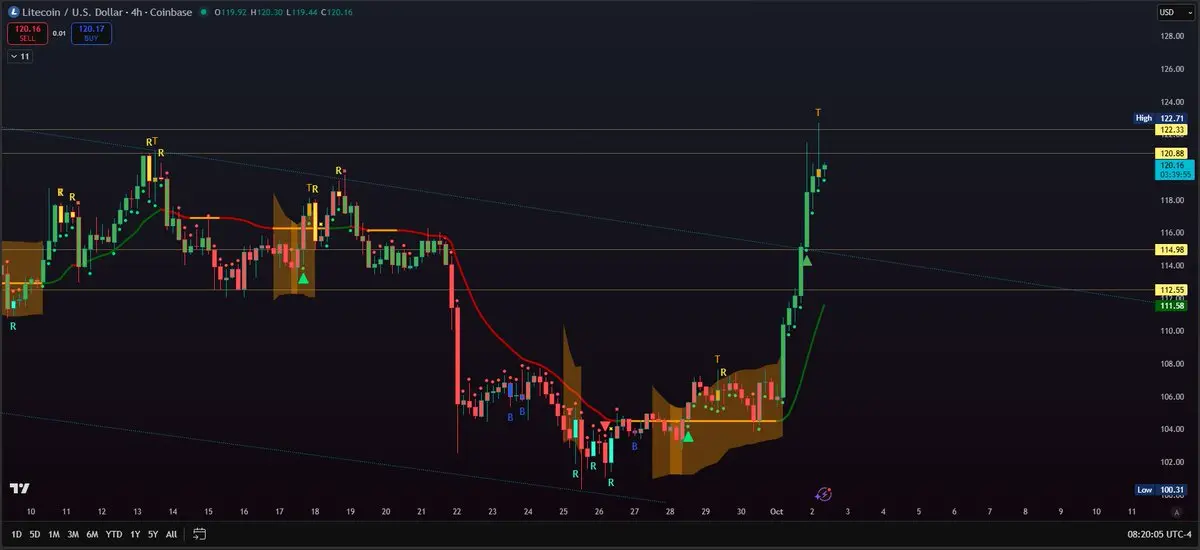Click the High 122.71 label
Viewport: 1200px width, 550px height.
(1159, 118)
